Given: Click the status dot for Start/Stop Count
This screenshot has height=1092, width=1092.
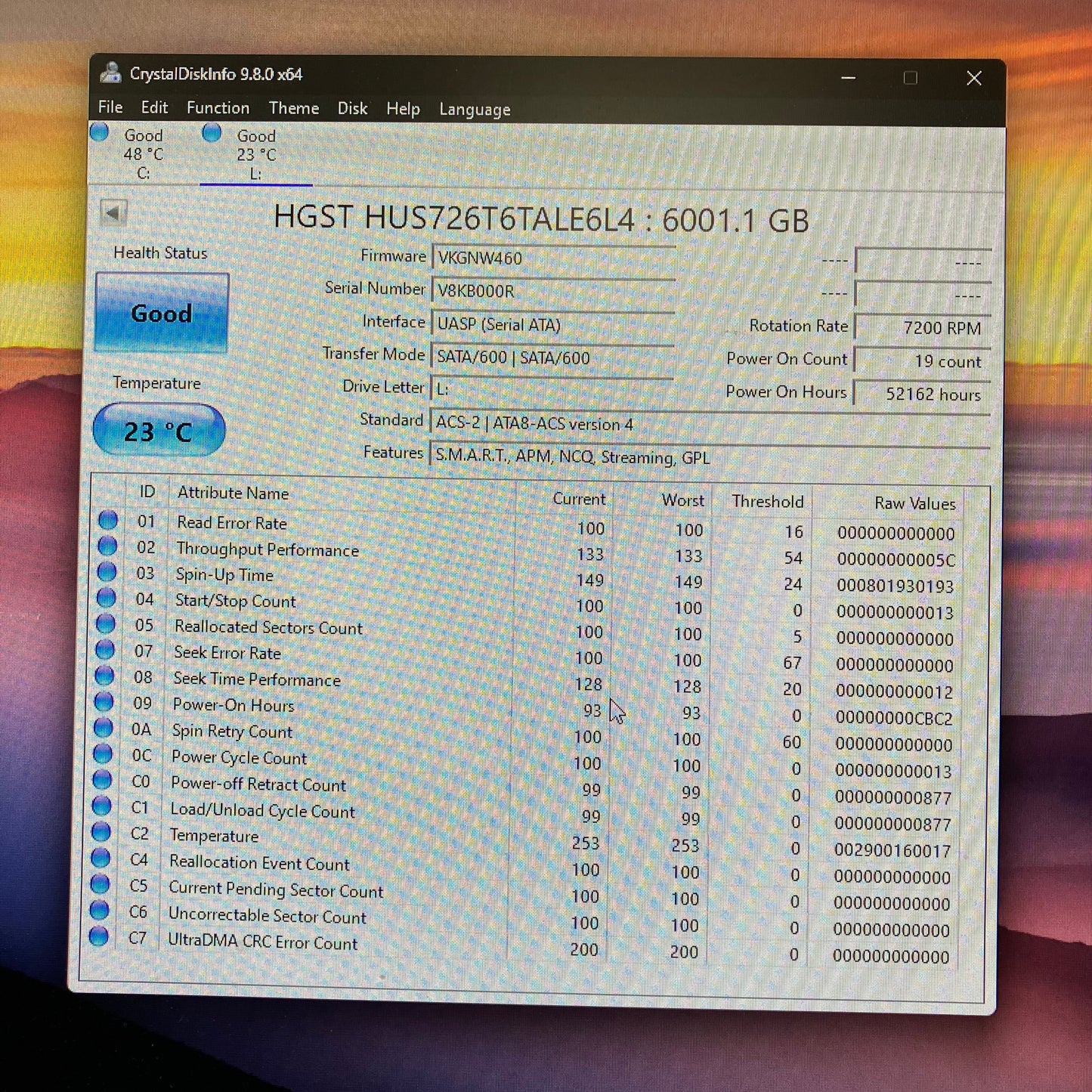Looking at the screenshot, I should click(107, 598).
